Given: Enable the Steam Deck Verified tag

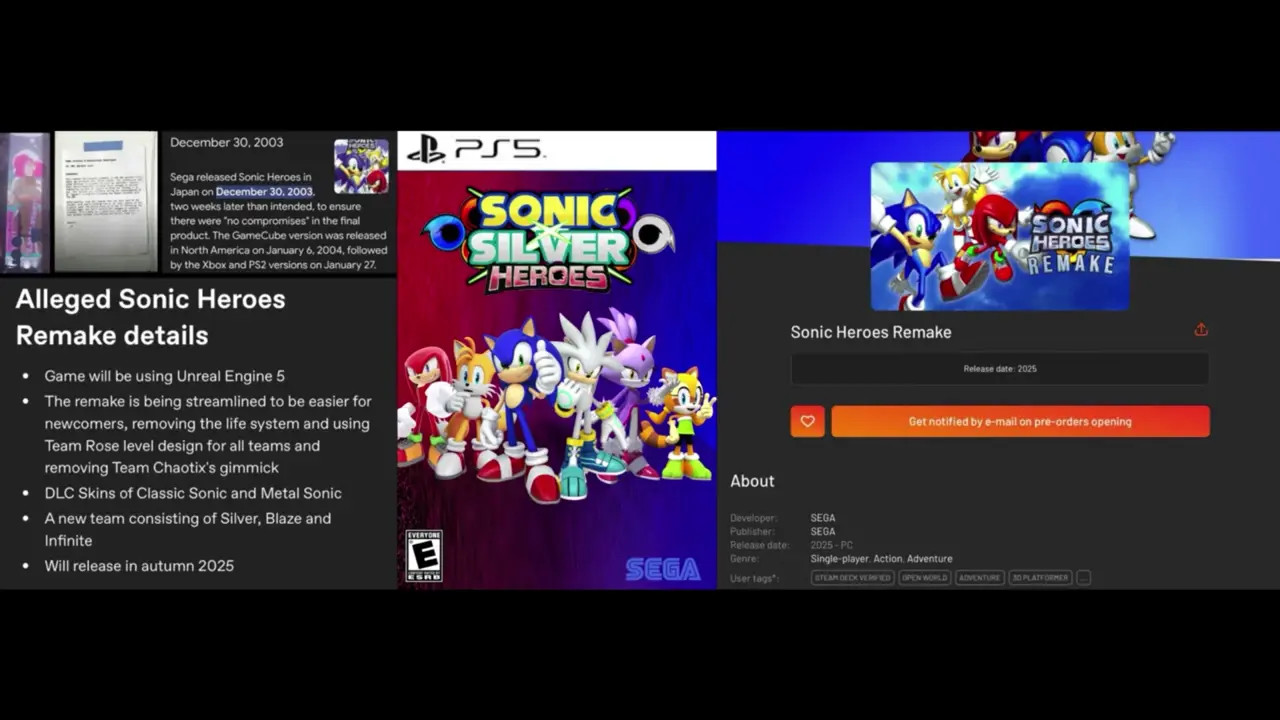Looking at the screenshot, I should point(852,577).
